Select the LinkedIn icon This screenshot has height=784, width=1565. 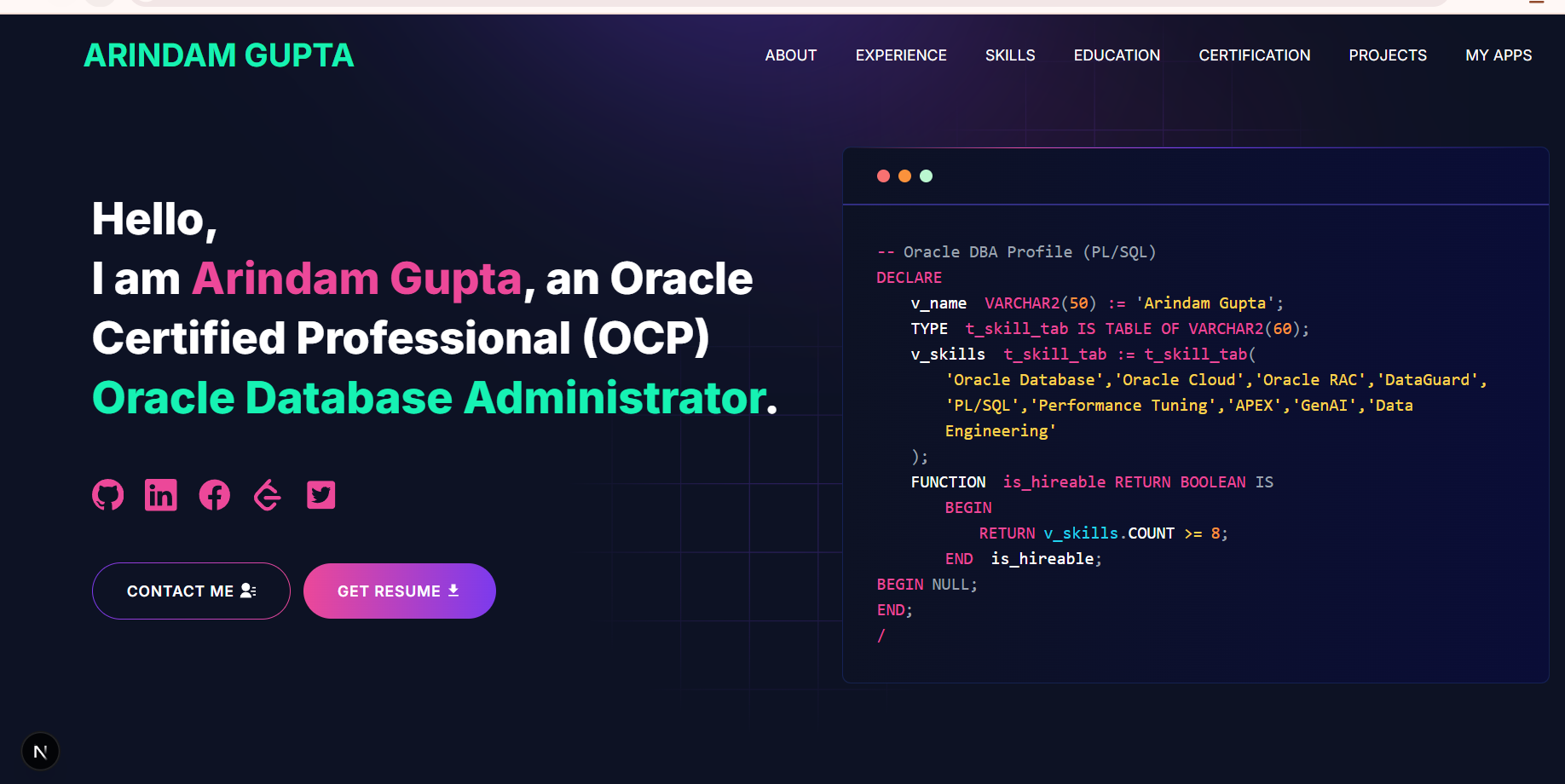click(x=161, y=495)
